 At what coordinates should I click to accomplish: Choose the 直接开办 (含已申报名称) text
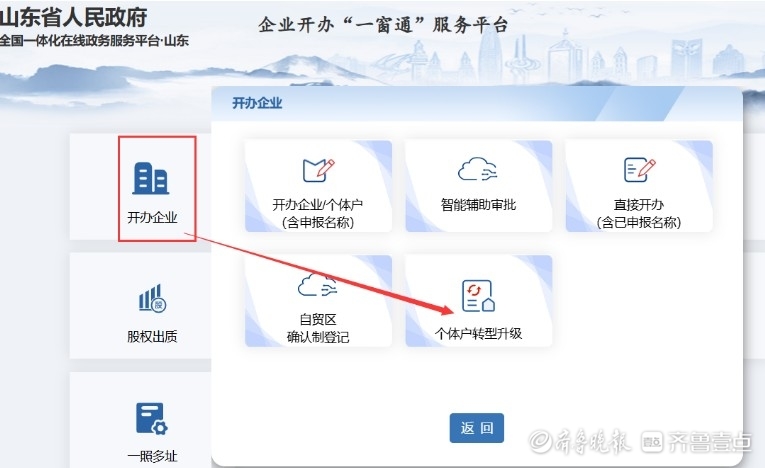click(x=638, y=213)
